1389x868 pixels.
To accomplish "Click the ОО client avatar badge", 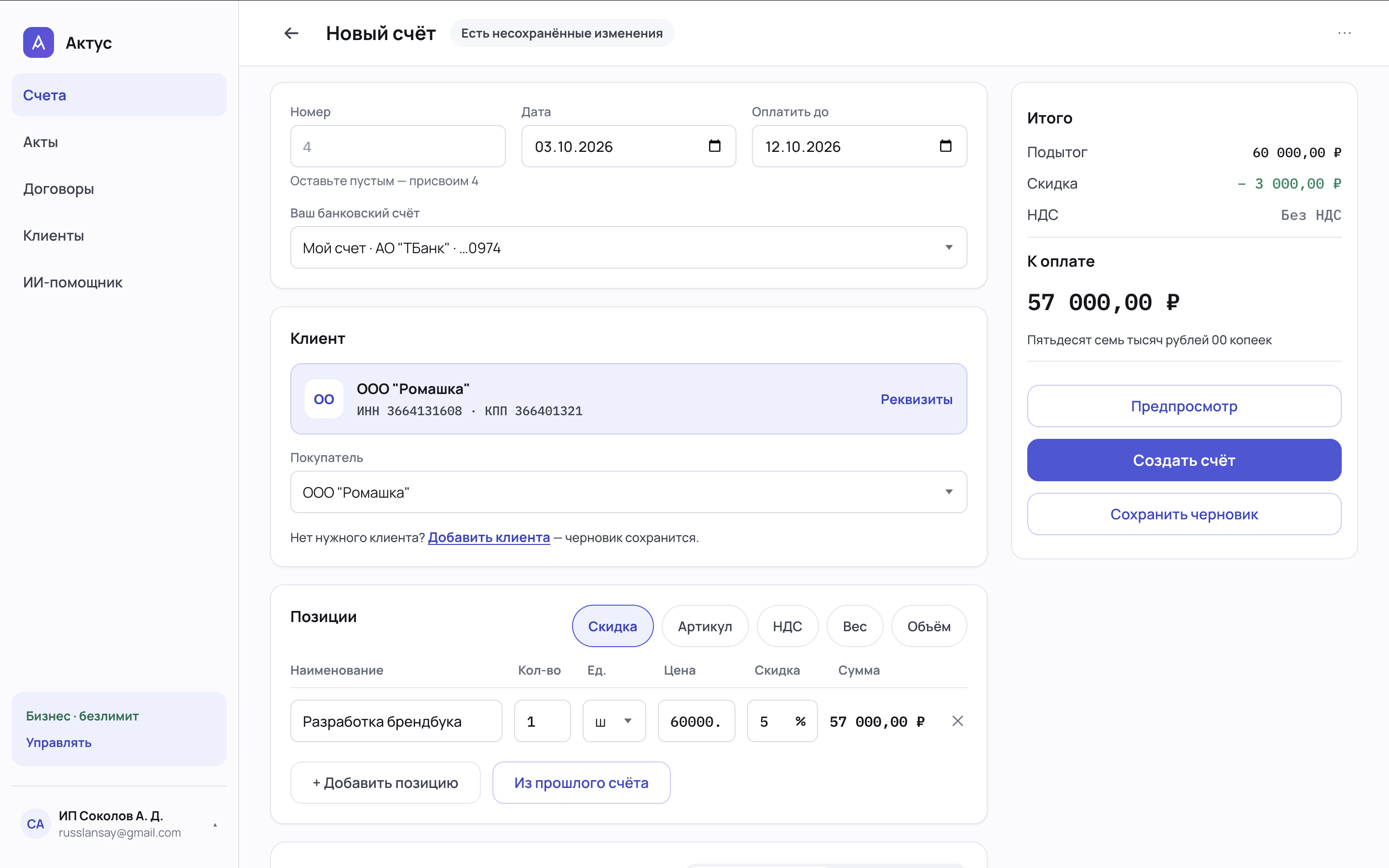I will pos(324,399).
